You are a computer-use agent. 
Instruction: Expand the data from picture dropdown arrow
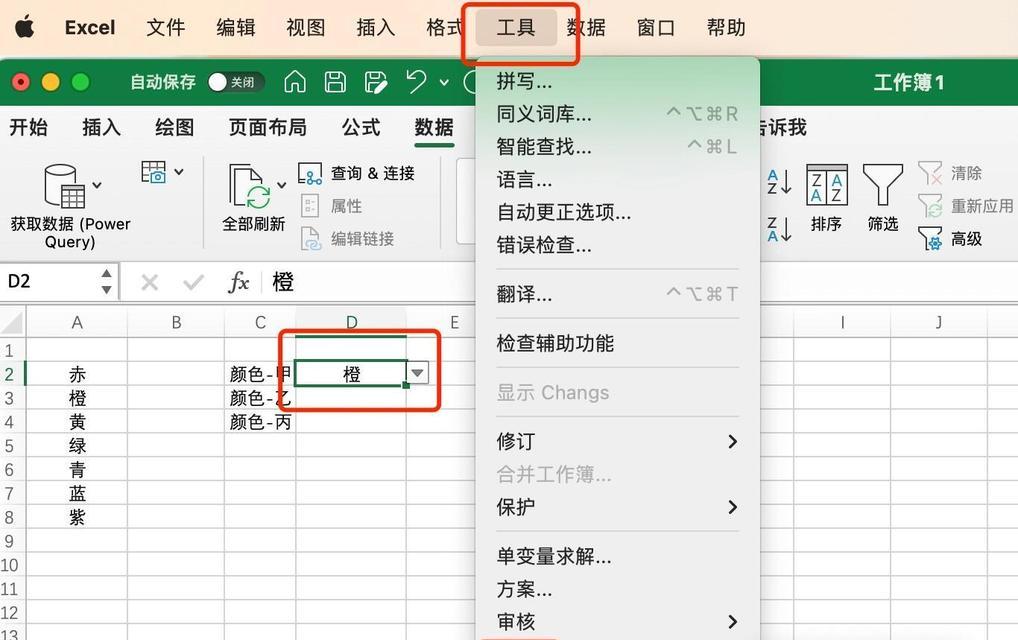[179, 172]
